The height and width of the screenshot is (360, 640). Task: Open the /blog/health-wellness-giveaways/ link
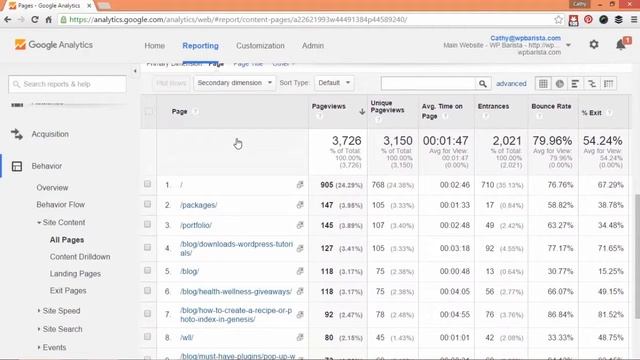[236, 292]
